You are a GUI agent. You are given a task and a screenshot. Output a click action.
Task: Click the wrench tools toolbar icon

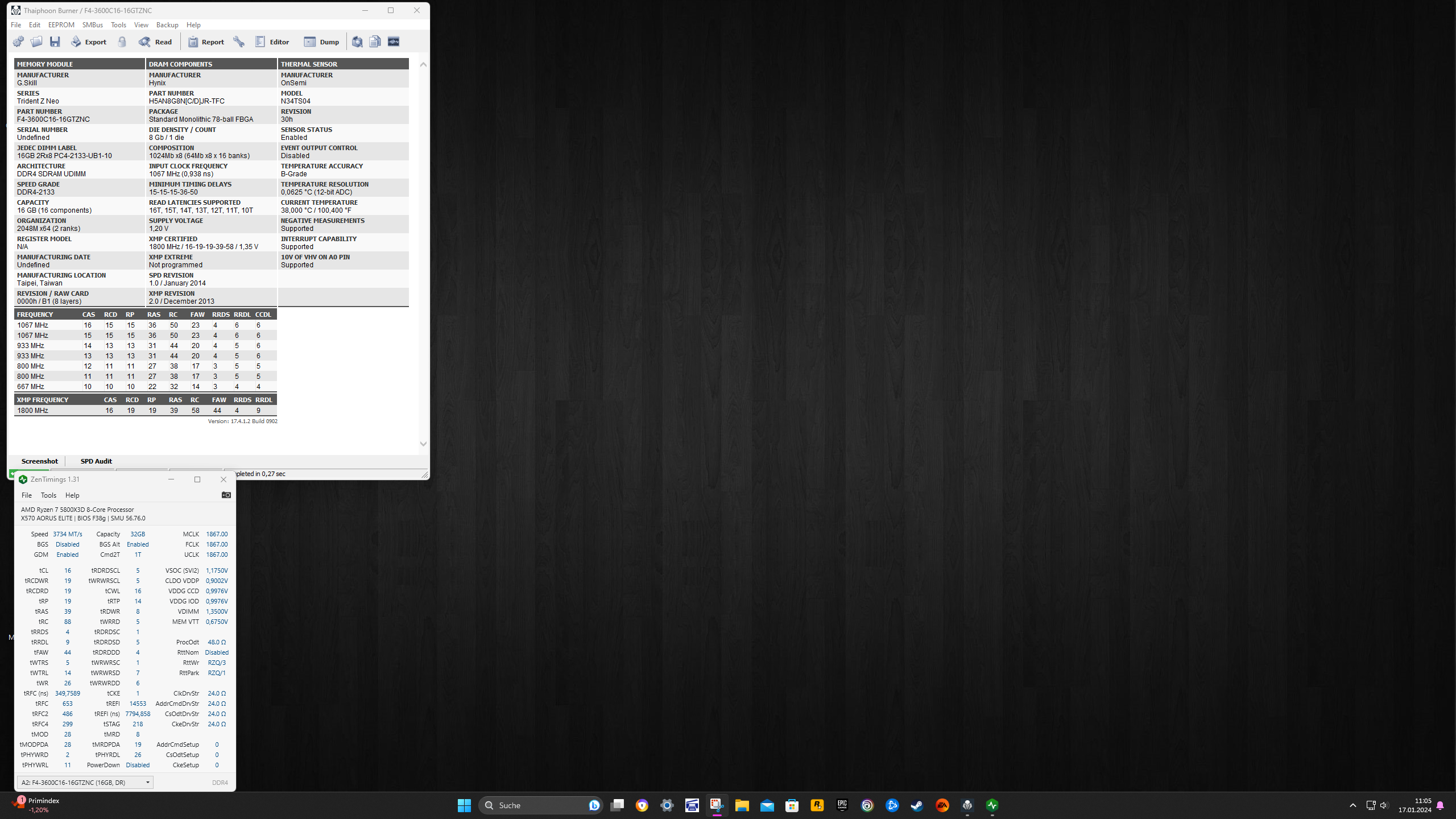[x=239, y=42]
